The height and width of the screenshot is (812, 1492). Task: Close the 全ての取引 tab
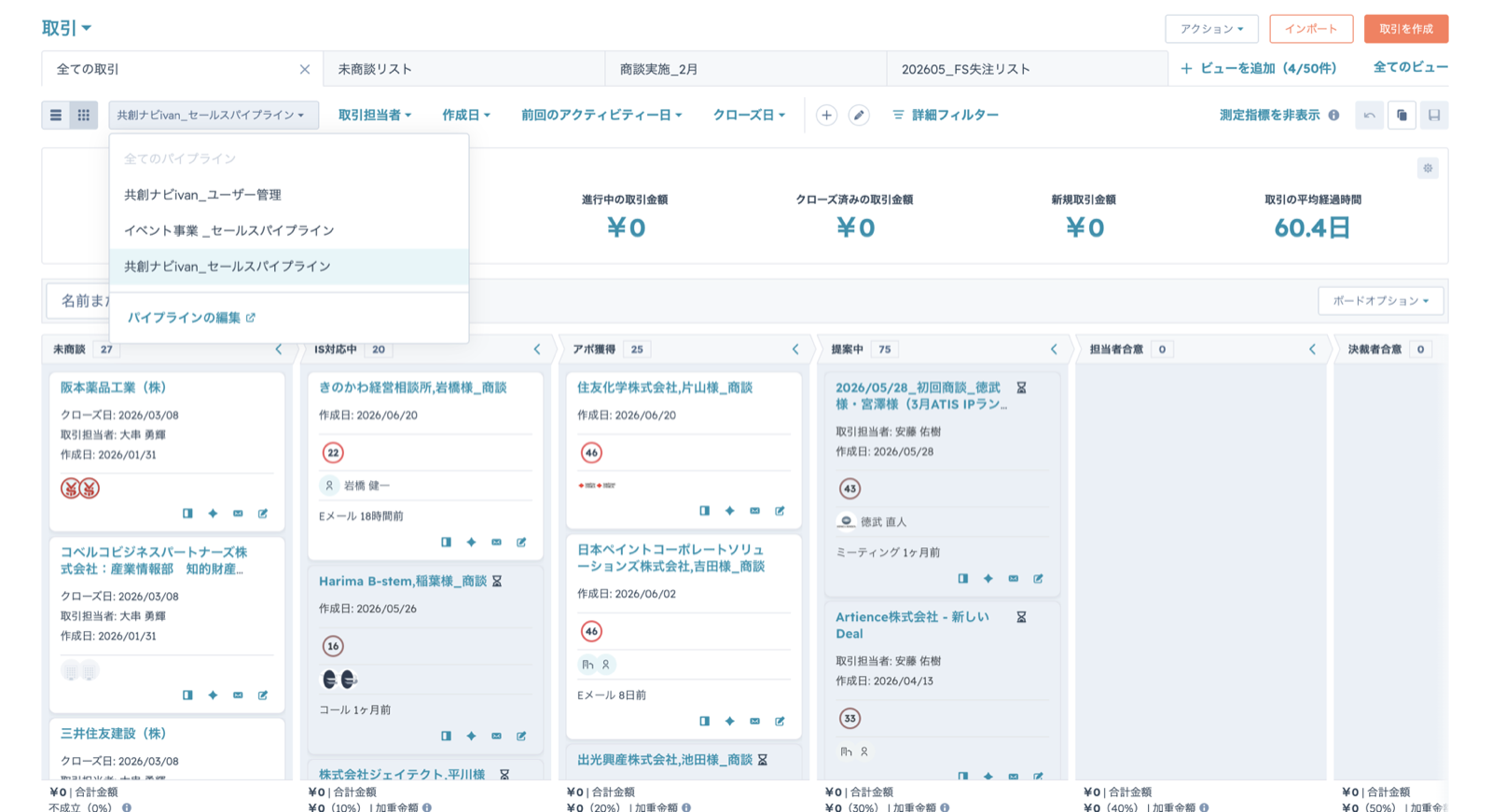coord(305,70)
